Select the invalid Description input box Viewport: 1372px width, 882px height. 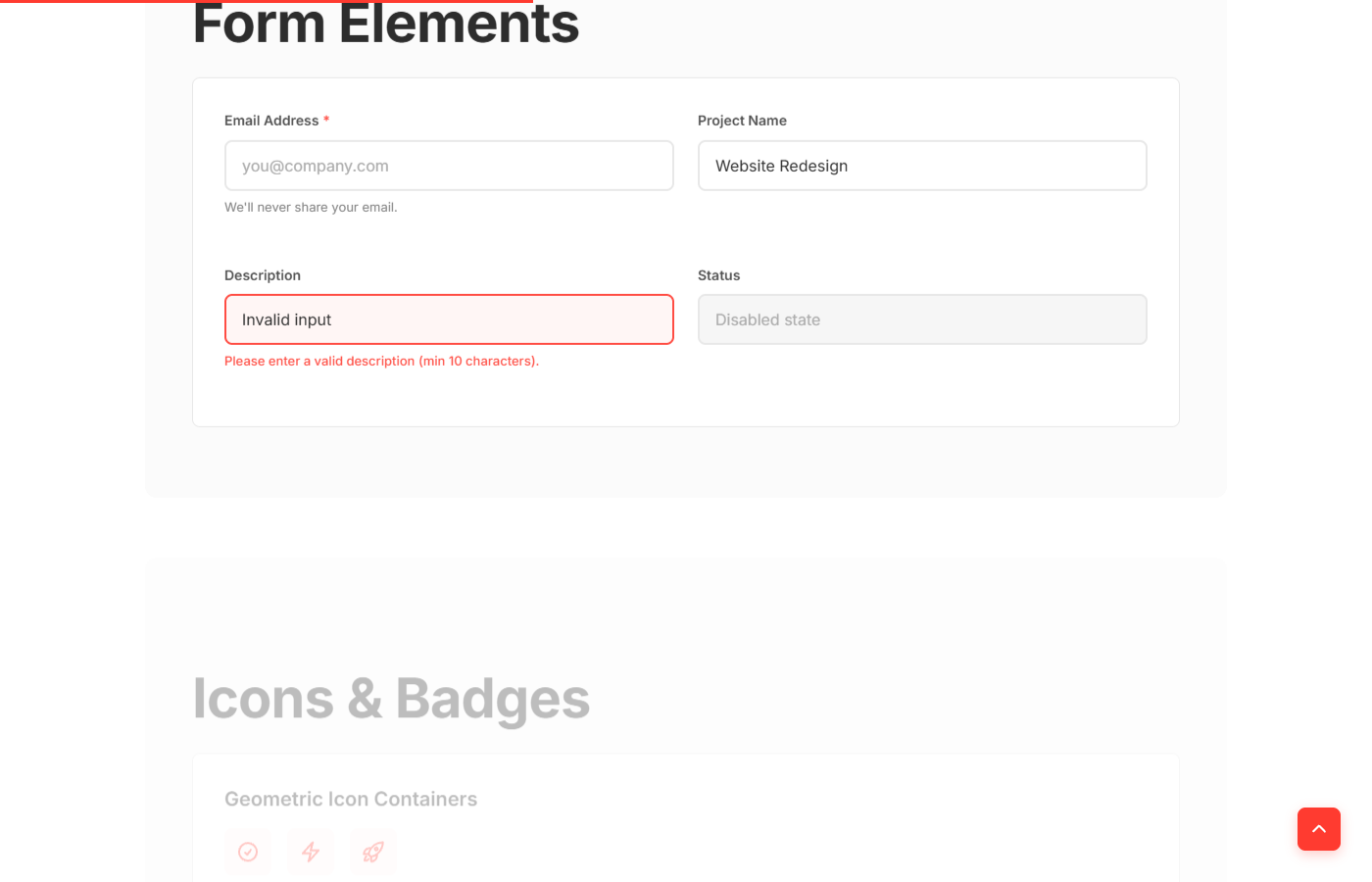point(449,319)
